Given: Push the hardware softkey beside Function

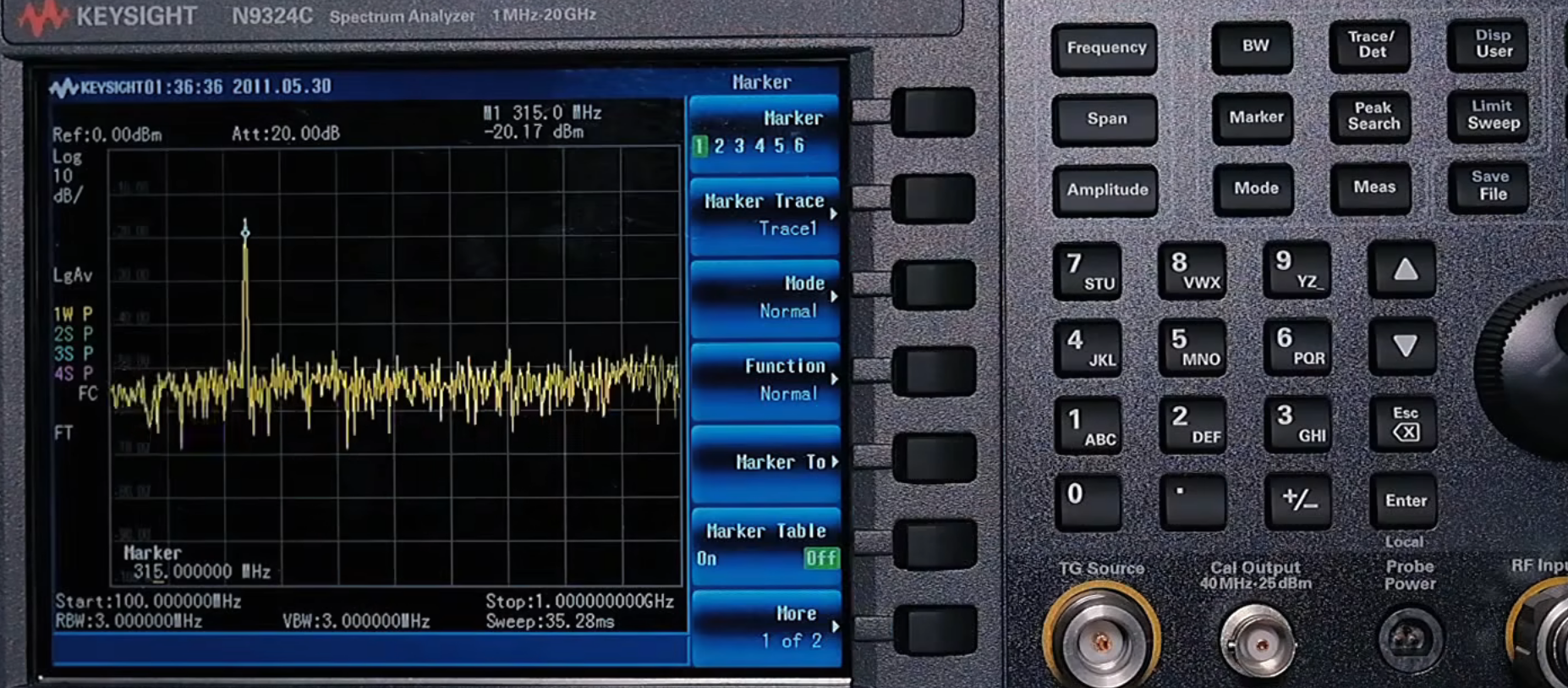Looking at the screenshot, I should tap(933, 371).
